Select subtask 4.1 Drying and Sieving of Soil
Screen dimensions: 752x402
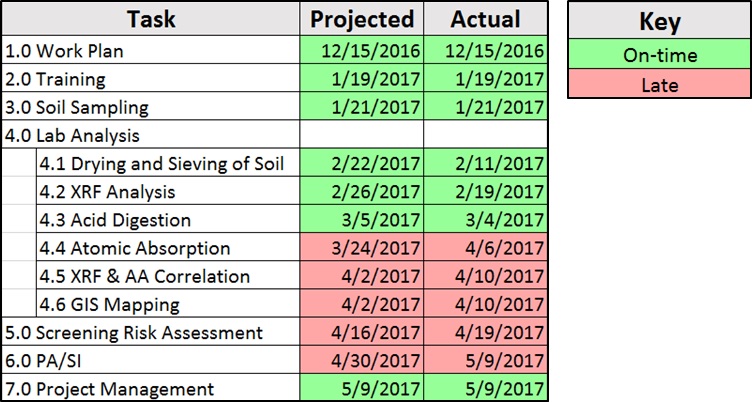(166, 163)
